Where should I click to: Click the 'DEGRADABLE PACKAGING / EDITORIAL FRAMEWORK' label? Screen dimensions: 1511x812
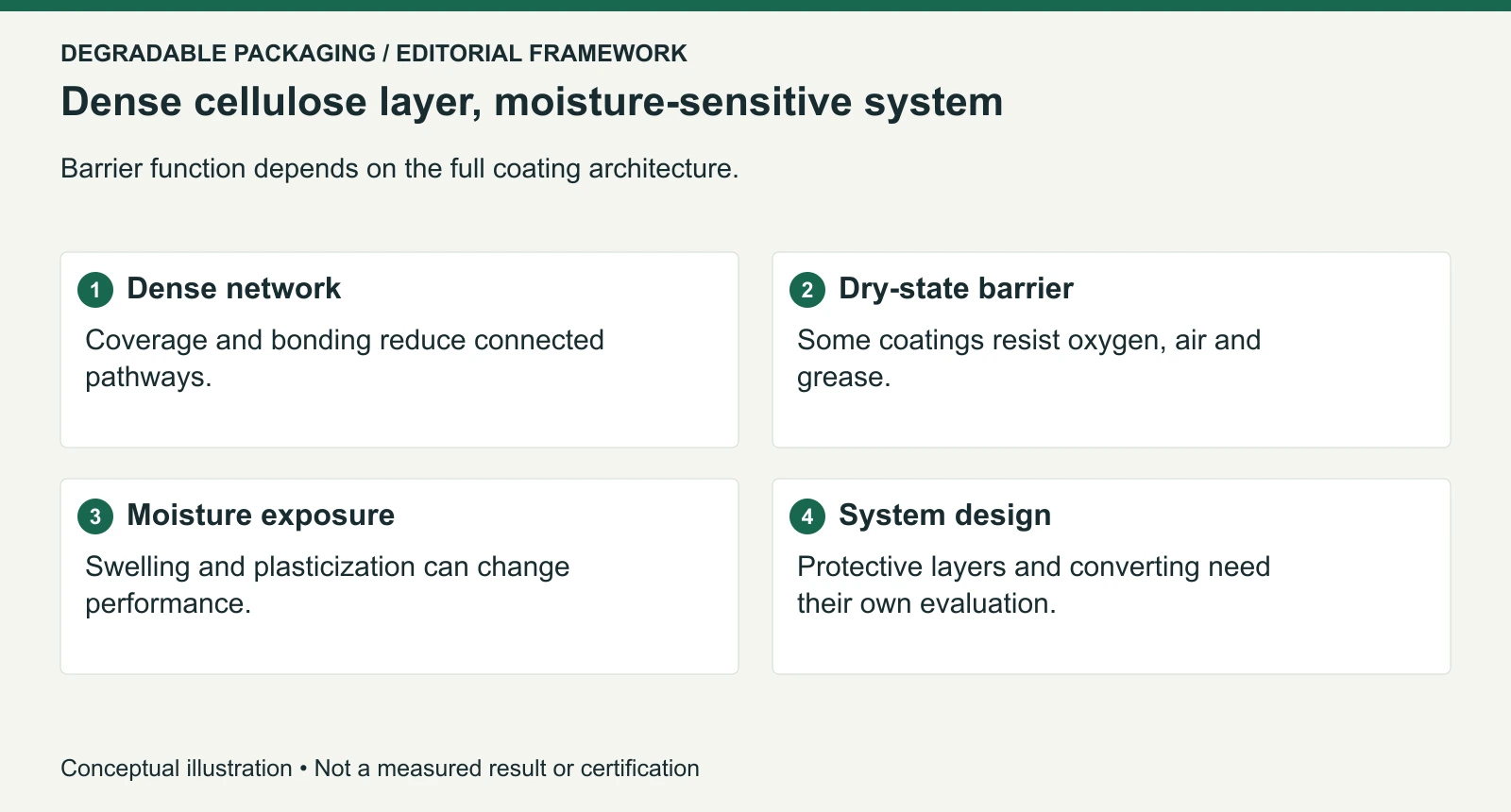(x=374, y=53)
